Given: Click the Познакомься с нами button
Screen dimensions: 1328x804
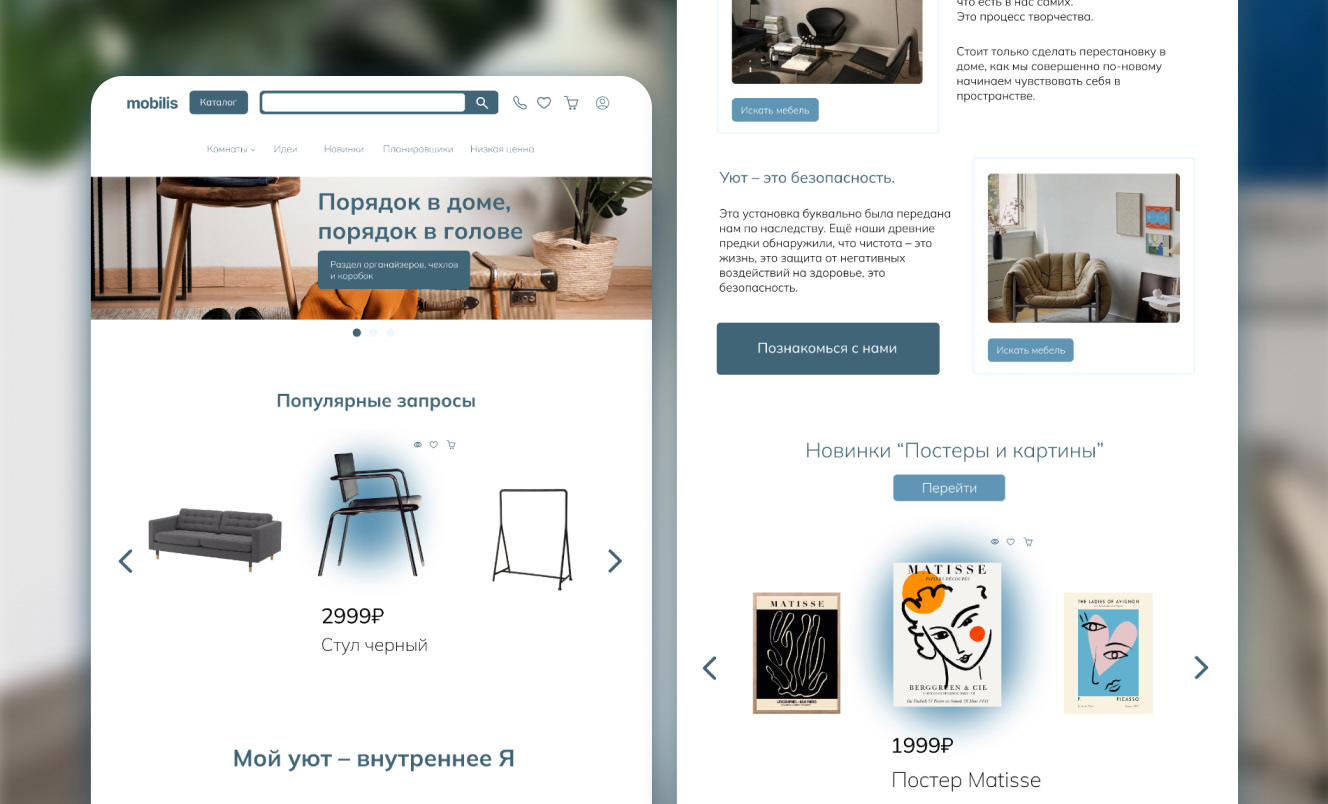Looking at the screenshot, I should coord(828,349).
